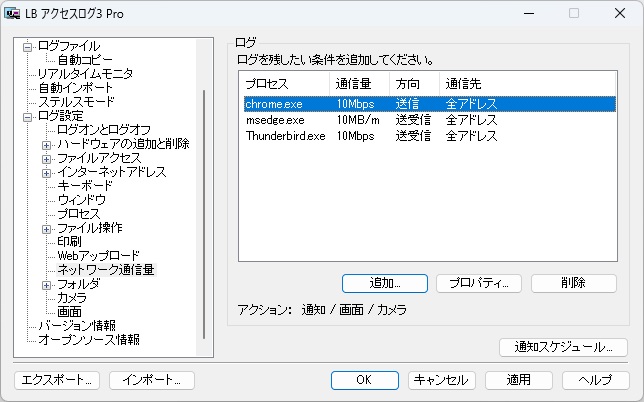Expand the フォルダ tree node

click(46, 285)
